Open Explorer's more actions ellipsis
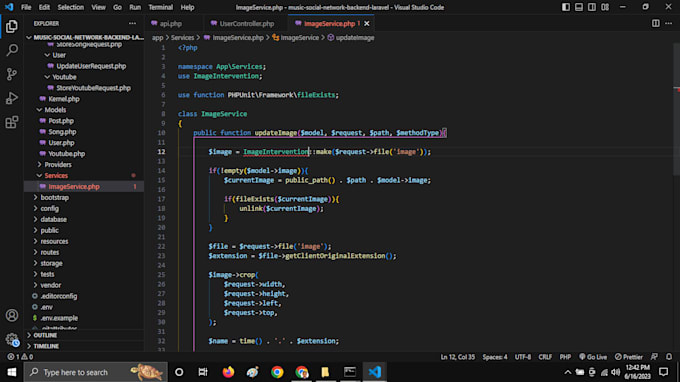 click(132, 23)
